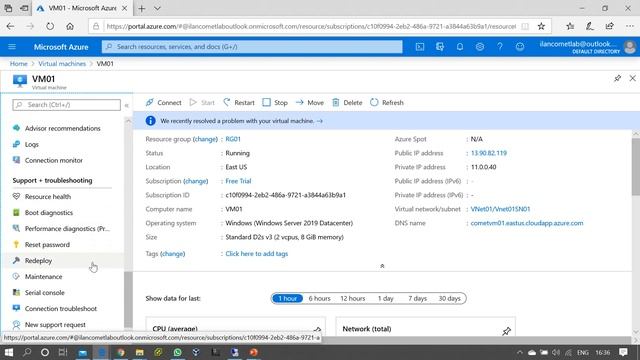Open the Directory and subscription filter icon

[440, 47]
